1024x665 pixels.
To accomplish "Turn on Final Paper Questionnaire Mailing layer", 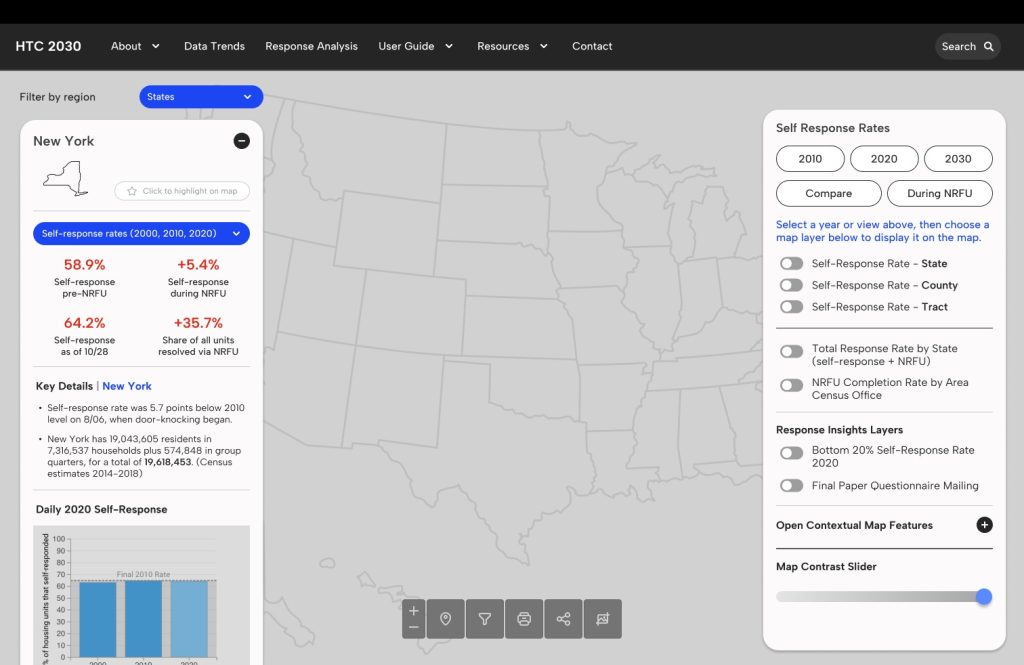I will click(x=791, y=486).
